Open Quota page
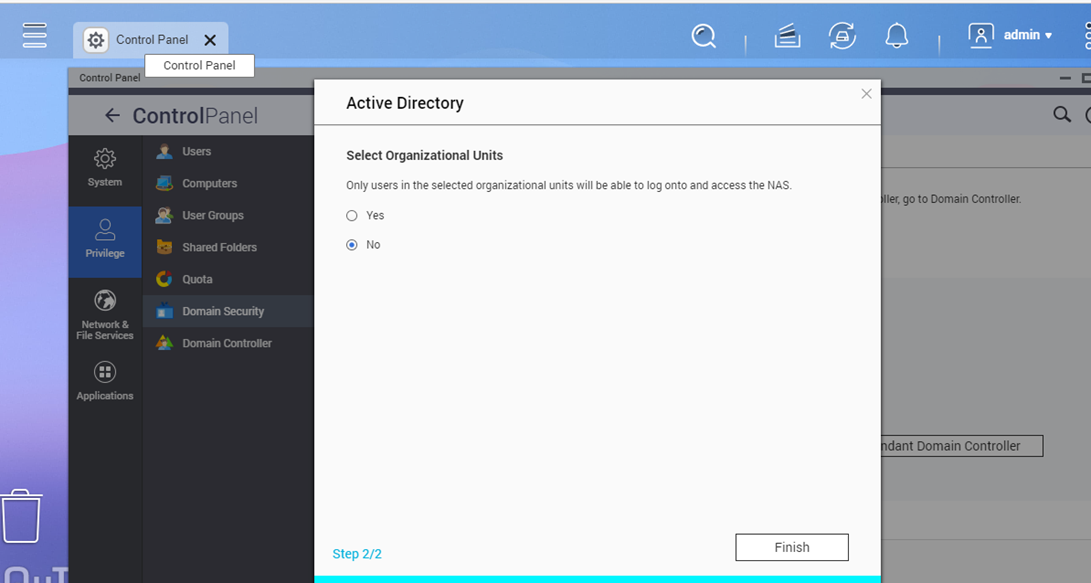This screenshot has height=583, width=1091. pos(228,279)
